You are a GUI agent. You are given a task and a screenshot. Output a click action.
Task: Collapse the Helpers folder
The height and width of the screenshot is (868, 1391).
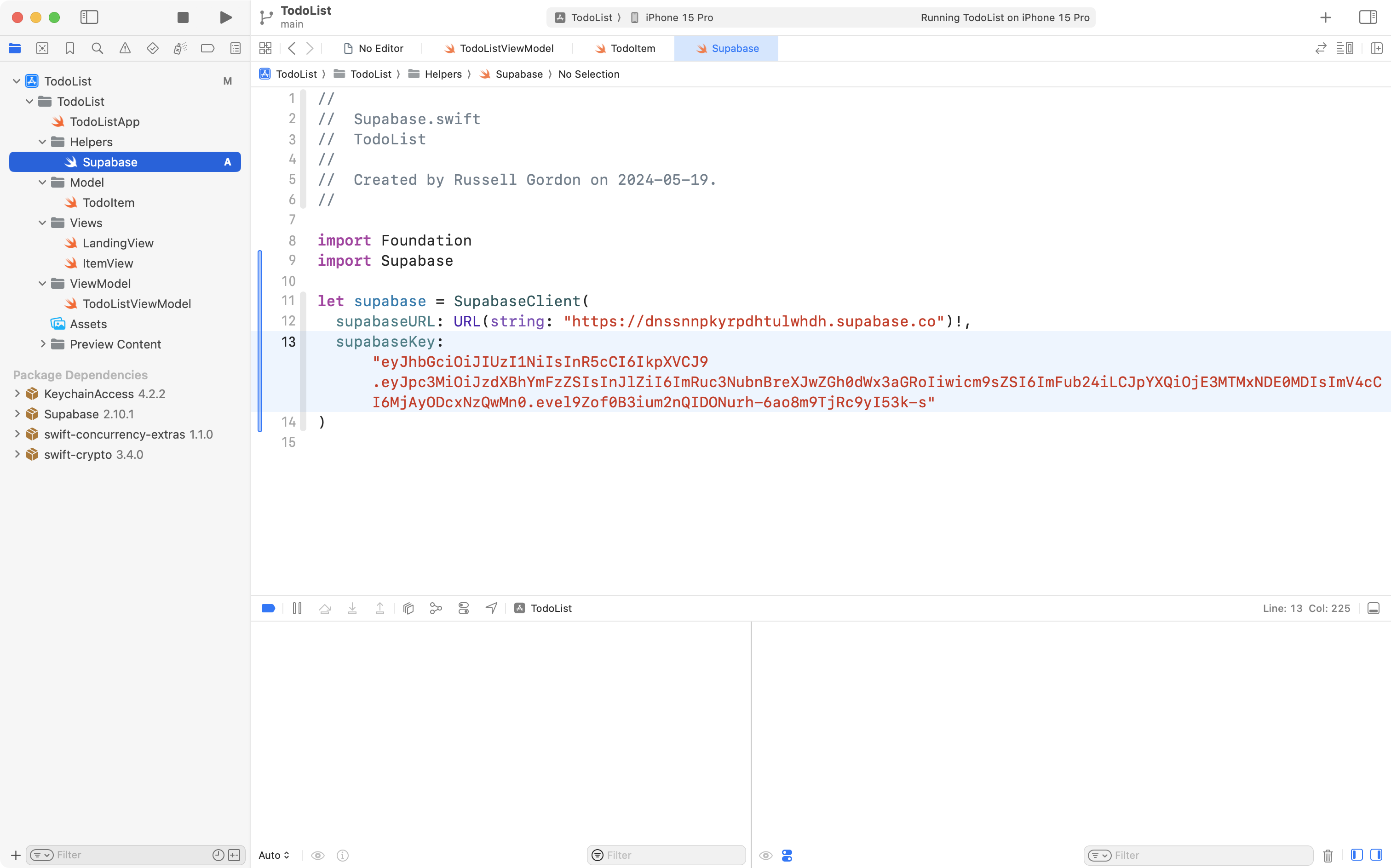pyautogui.click(x=42, y=142)
